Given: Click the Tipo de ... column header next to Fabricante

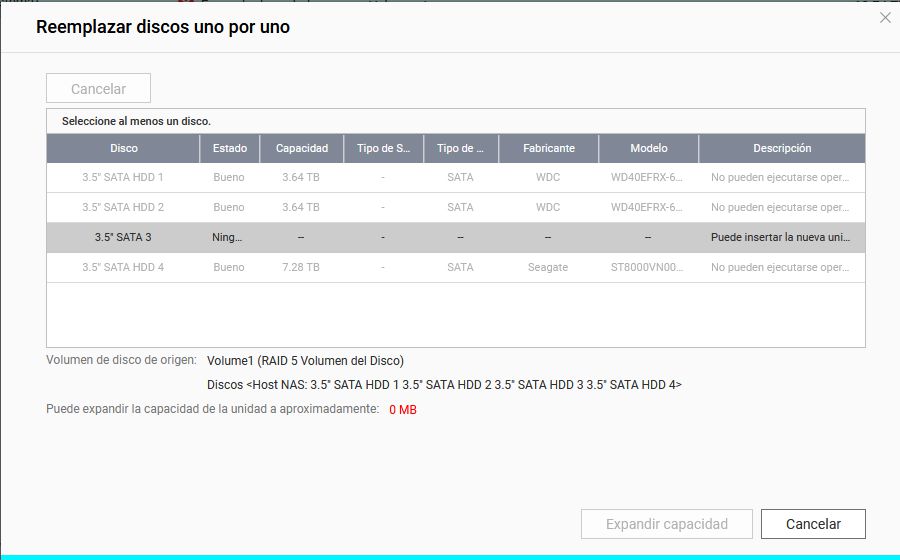Looking at the screenshot, I should click(460, 148).
